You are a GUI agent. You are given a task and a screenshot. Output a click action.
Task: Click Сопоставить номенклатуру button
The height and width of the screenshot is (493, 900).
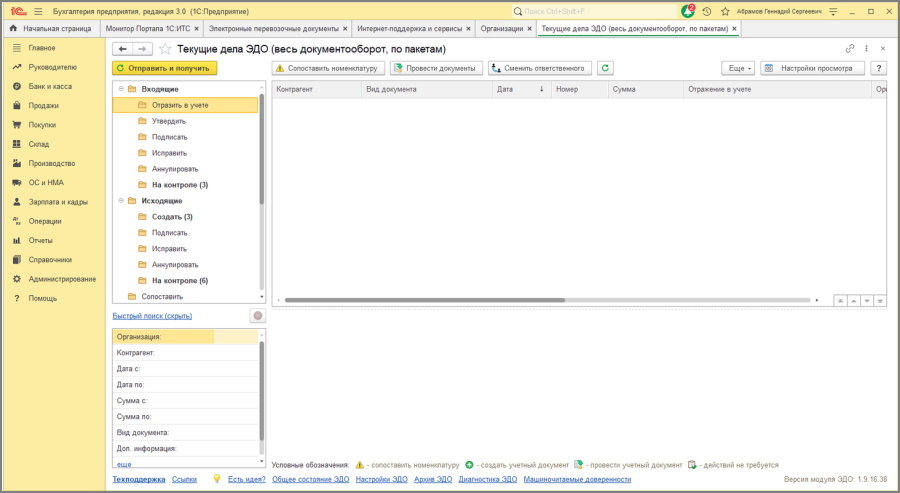pyautogui.click(x=327, y=68)
